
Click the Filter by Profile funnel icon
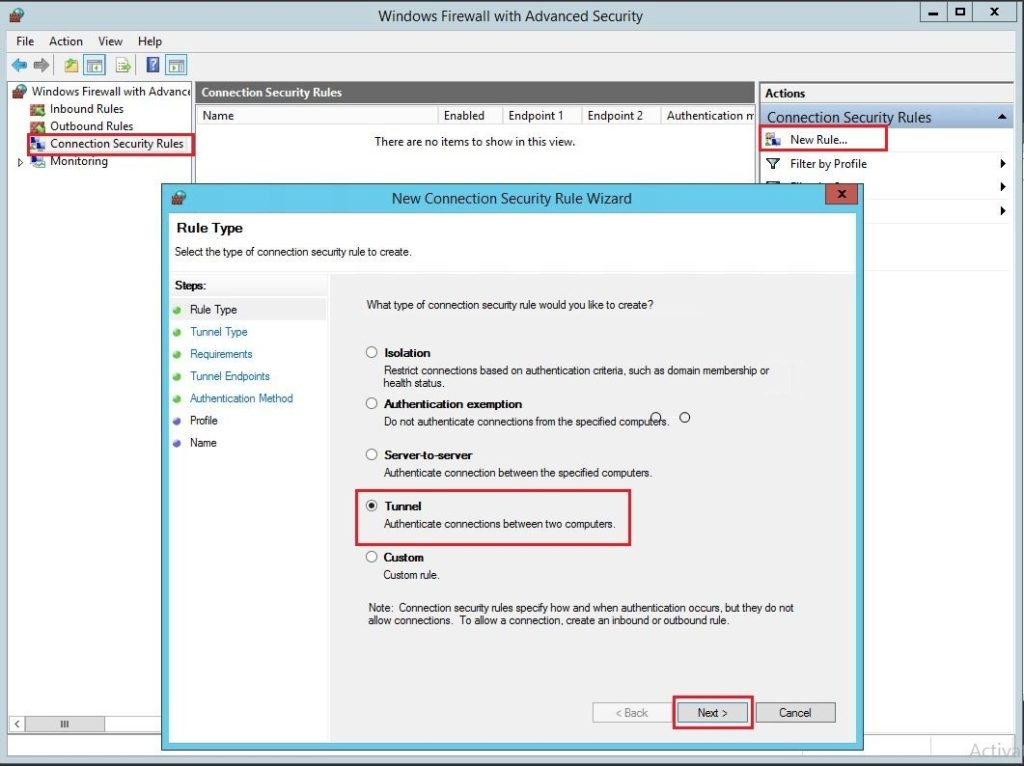click(x=773, y=163)
